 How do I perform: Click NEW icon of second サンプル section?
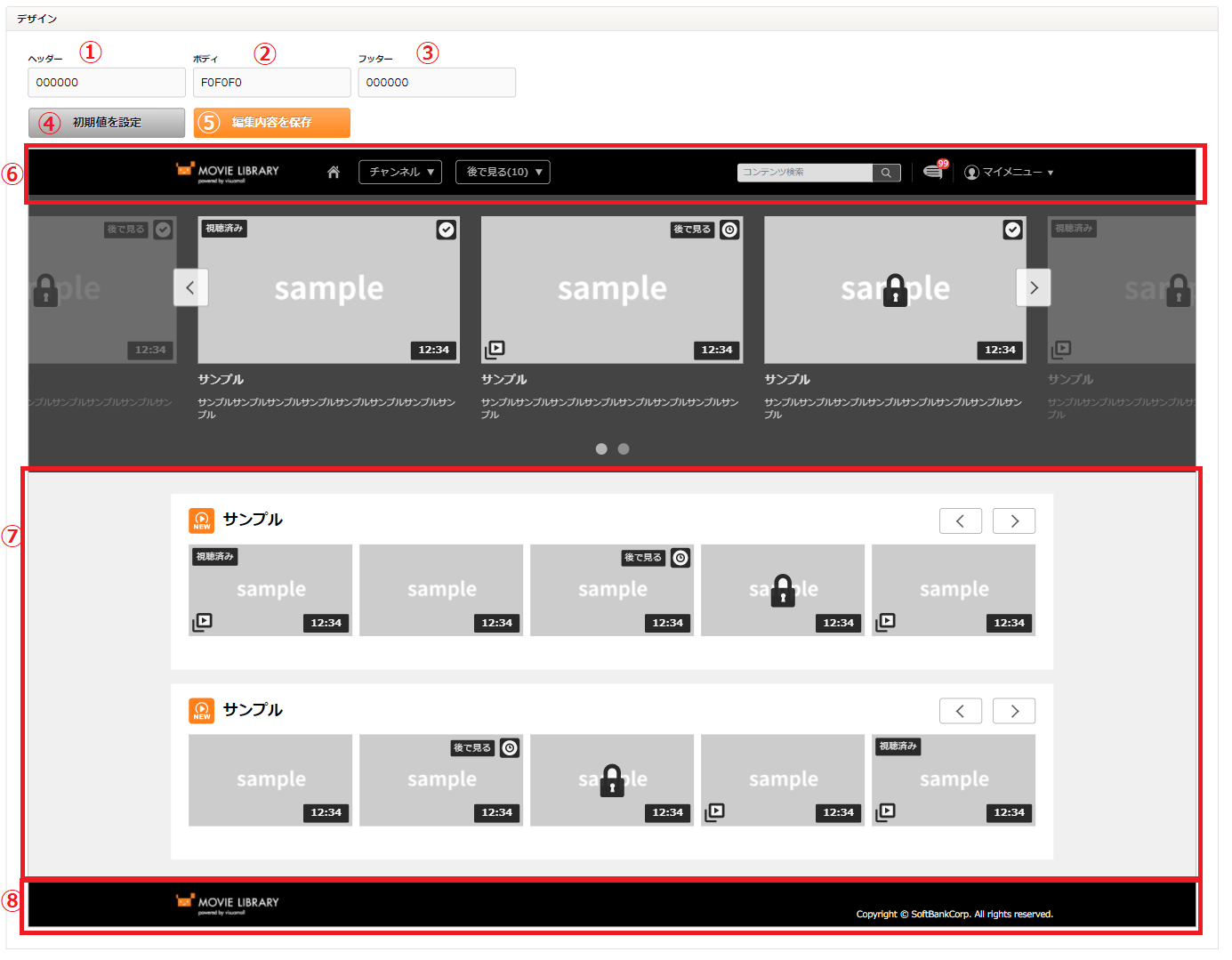tap(202, 711)
